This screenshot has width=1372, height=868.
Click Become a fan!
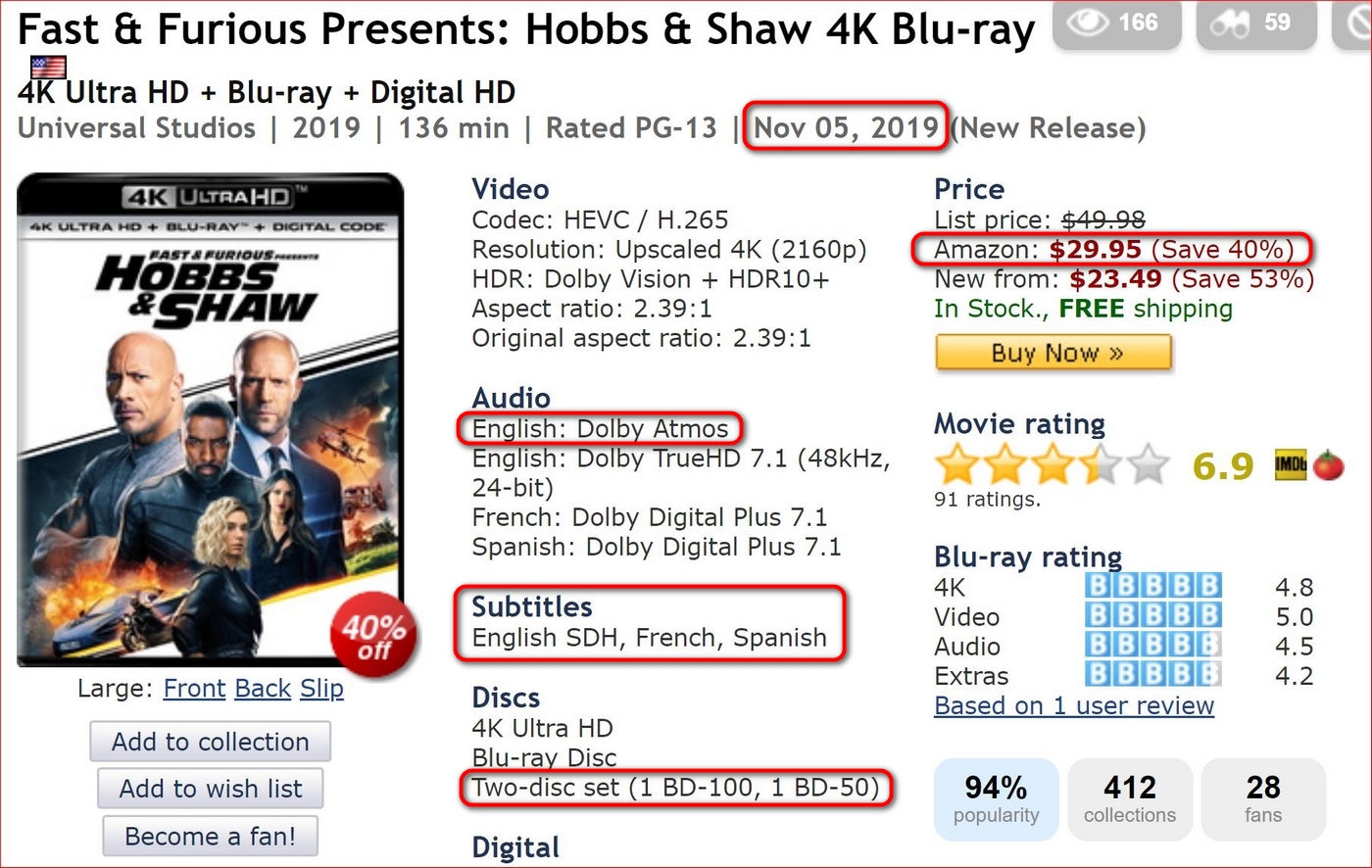click(x=210, y=836)
